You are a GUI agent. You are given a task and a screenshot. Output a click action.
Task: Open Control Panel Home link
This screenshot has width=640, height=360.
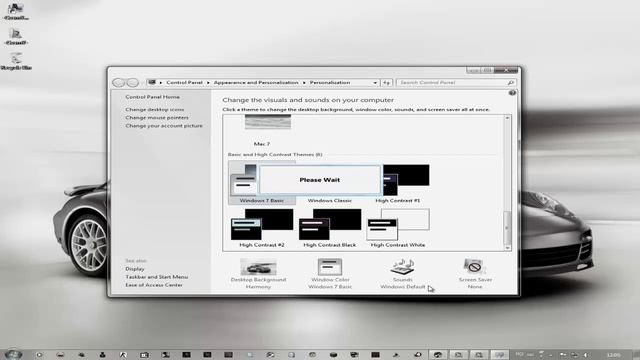(153, 97)
